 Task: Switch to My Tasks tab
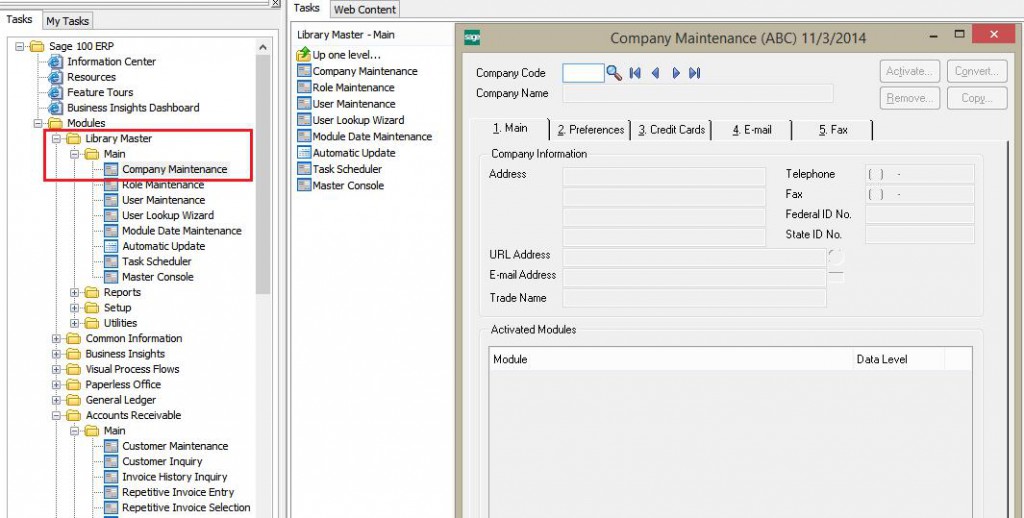[67, 21]
